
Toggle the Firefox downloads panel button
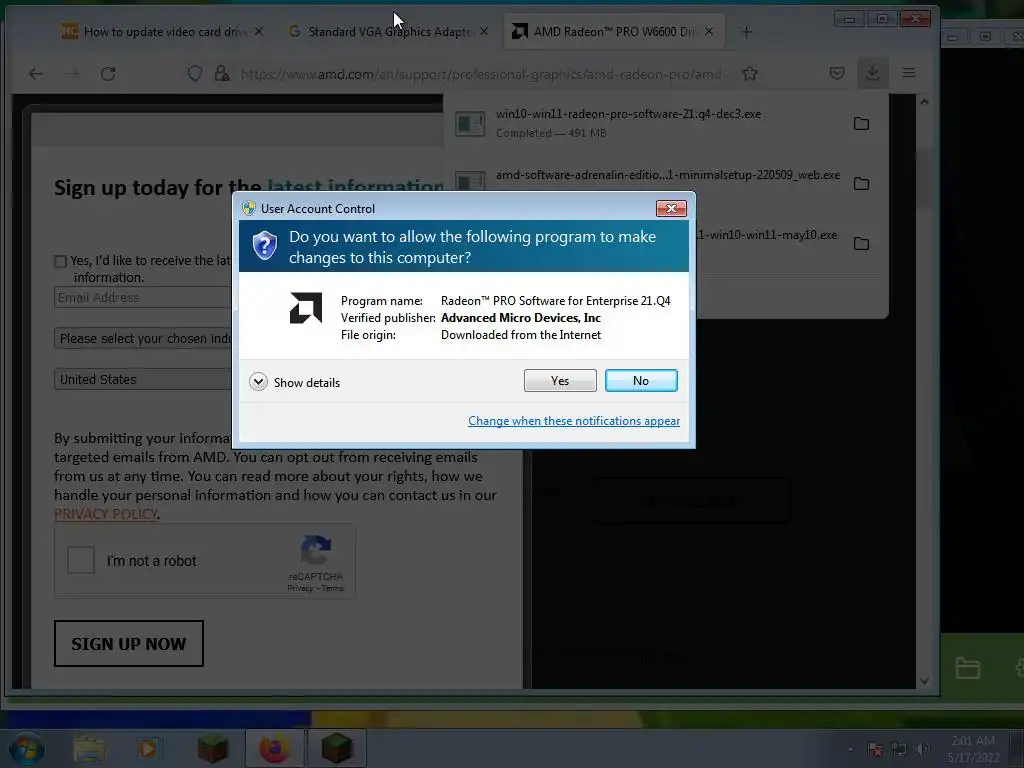point(872,72)
